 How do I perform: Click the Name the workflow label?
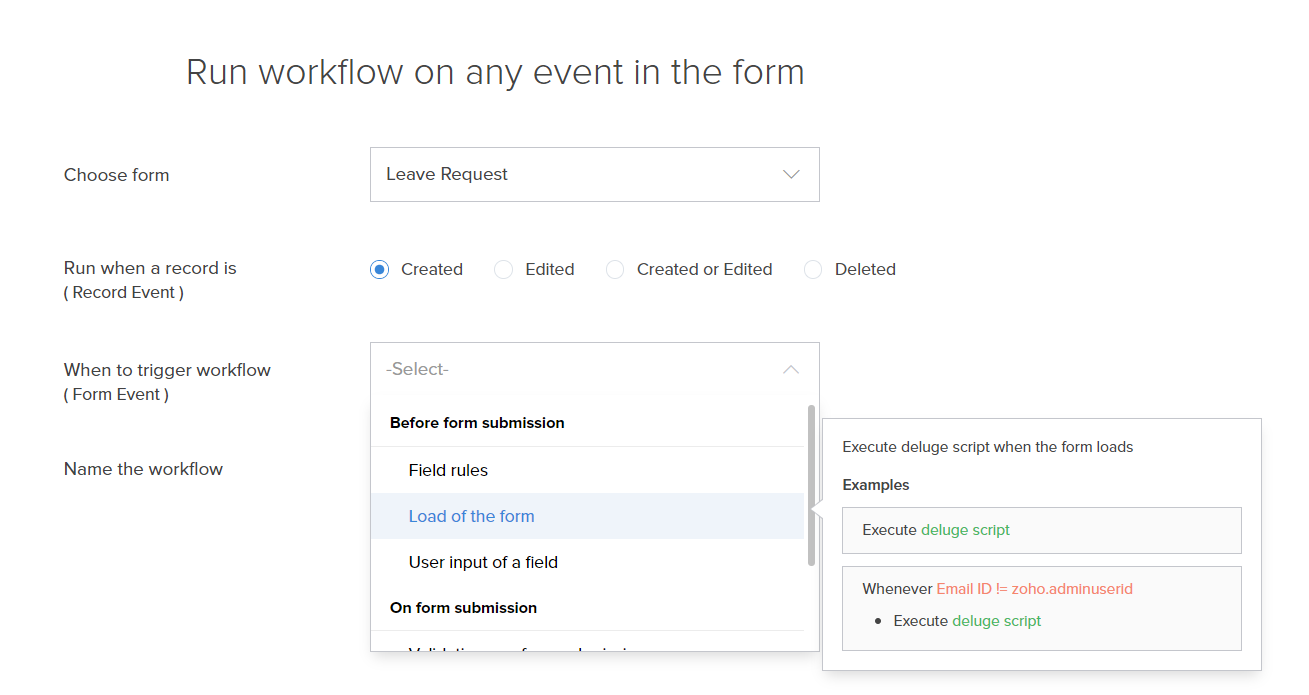click(143, 469)
